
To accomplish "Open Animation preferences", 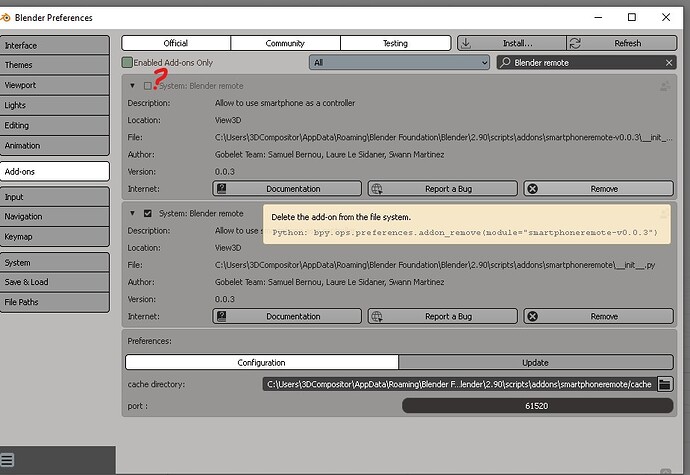I will [55, 145].
